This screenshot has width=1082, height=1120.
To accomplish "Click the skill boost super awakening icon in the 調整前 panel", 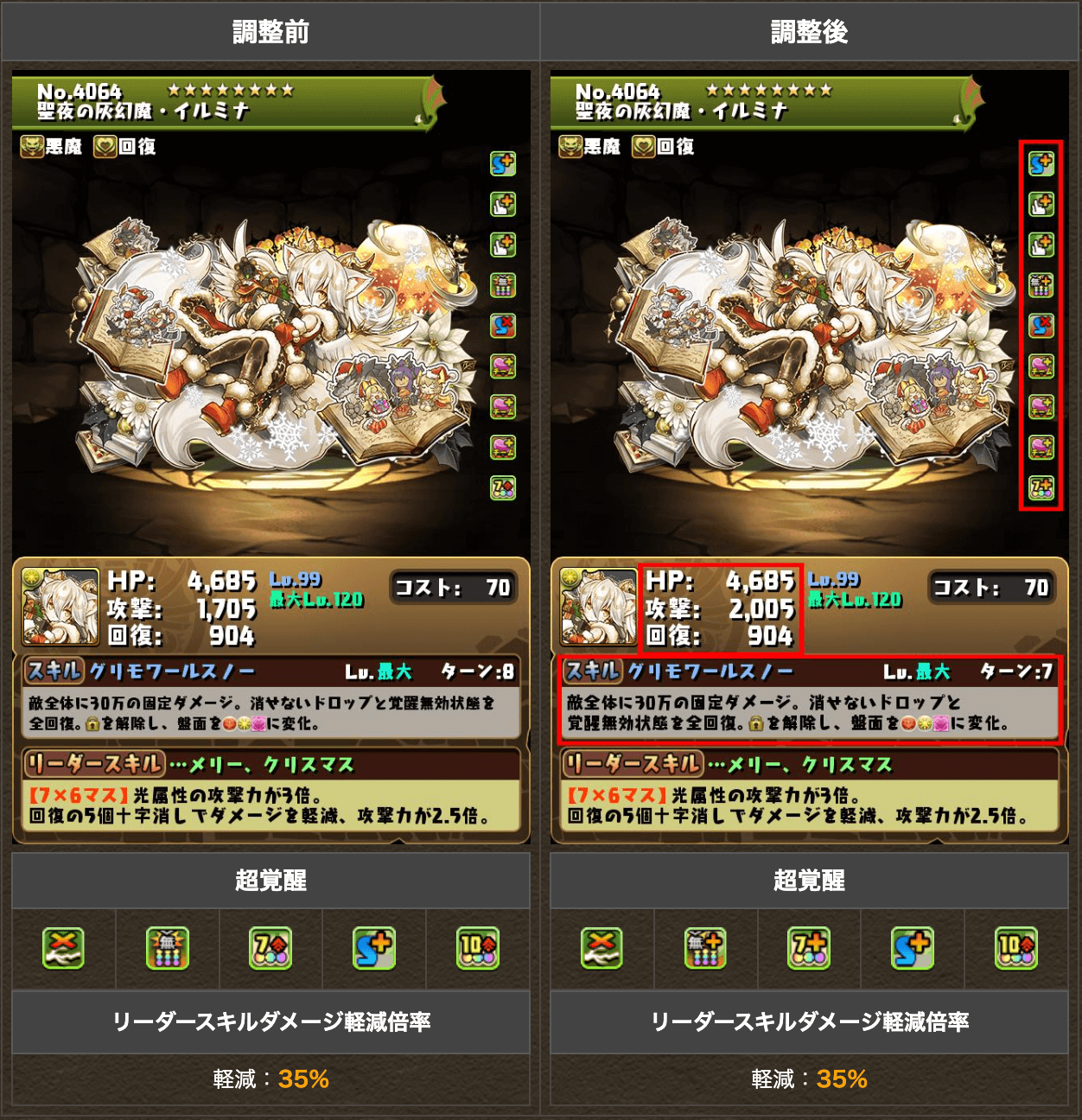I will pos(374,948).
